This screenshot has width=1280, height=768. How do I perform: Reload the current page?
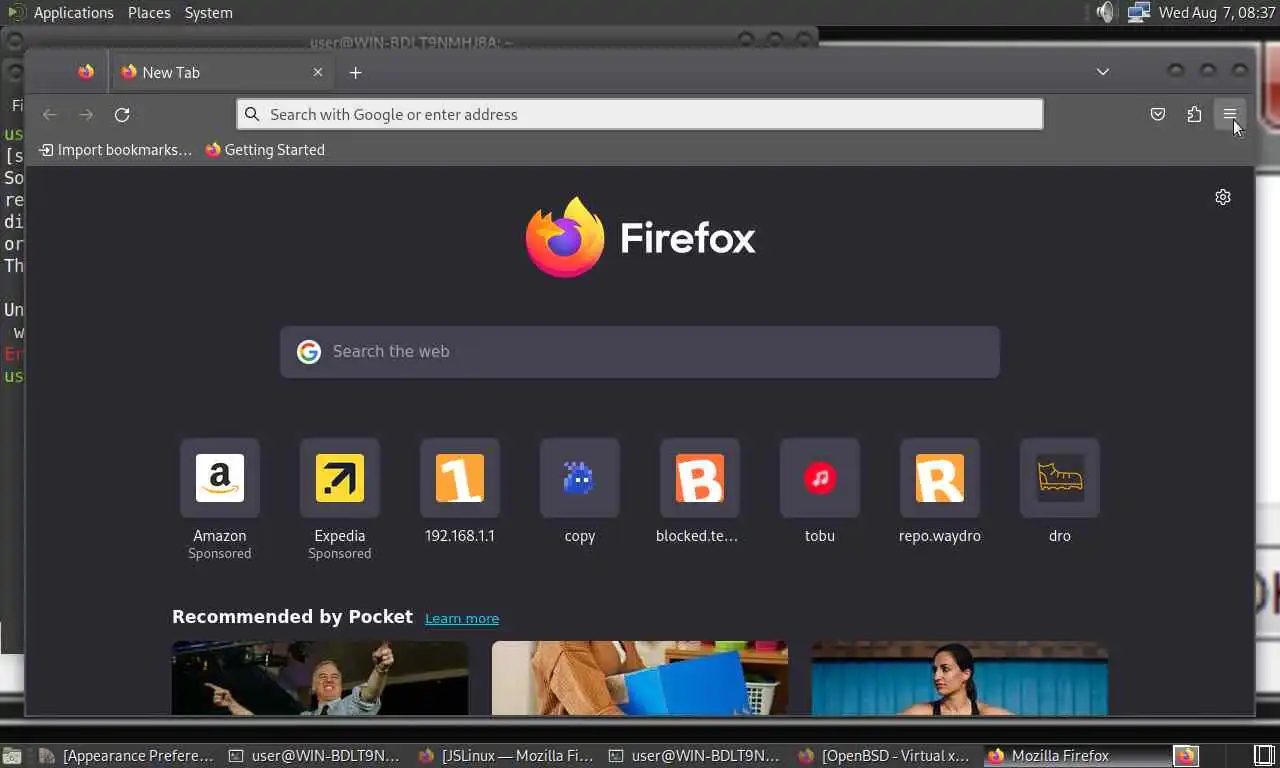122,114
